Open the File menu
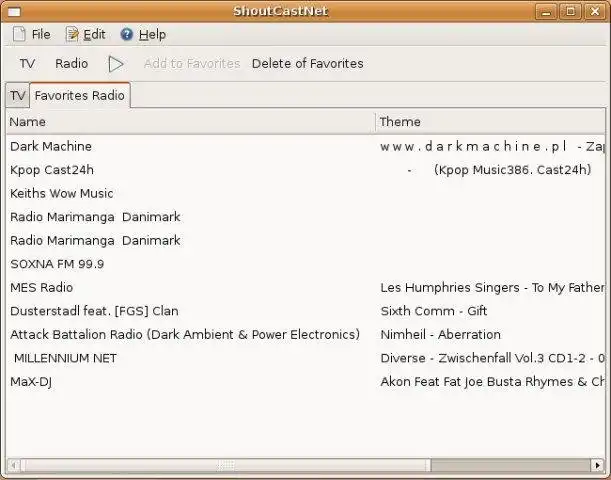Image resolution: width=611 pixels, height=480 pixels. (32, 34)
